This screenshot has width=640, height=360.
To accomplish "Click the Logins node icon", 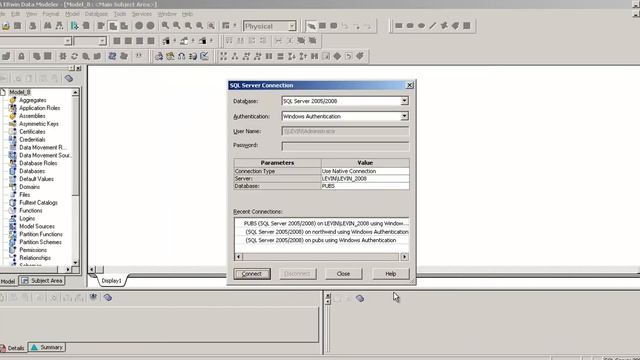I will pos(13,218).
